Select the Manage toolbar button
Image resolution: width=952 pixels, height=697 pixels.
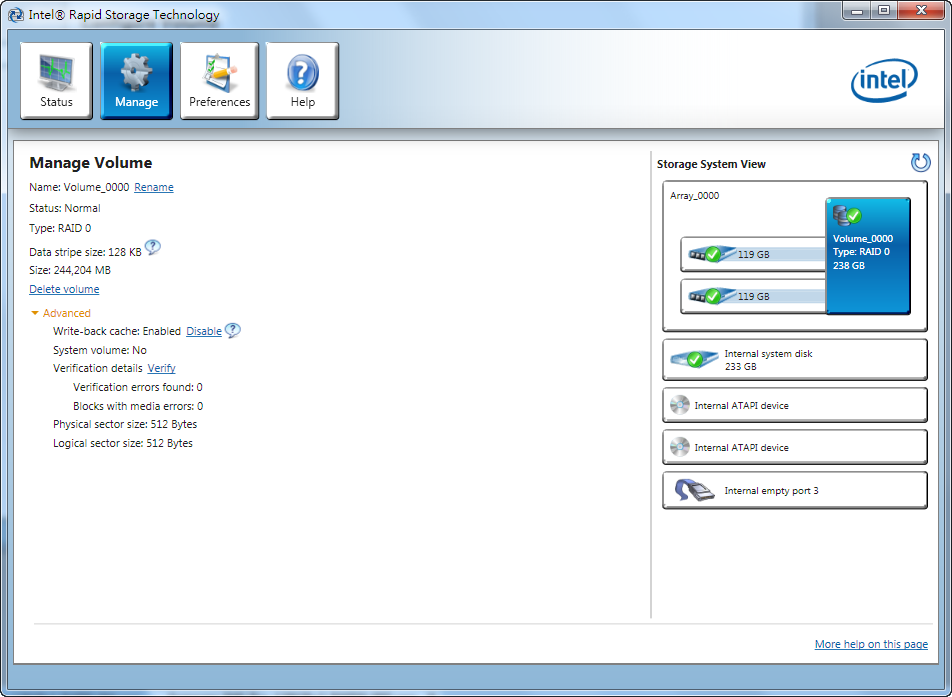click(x=136, y=81)
